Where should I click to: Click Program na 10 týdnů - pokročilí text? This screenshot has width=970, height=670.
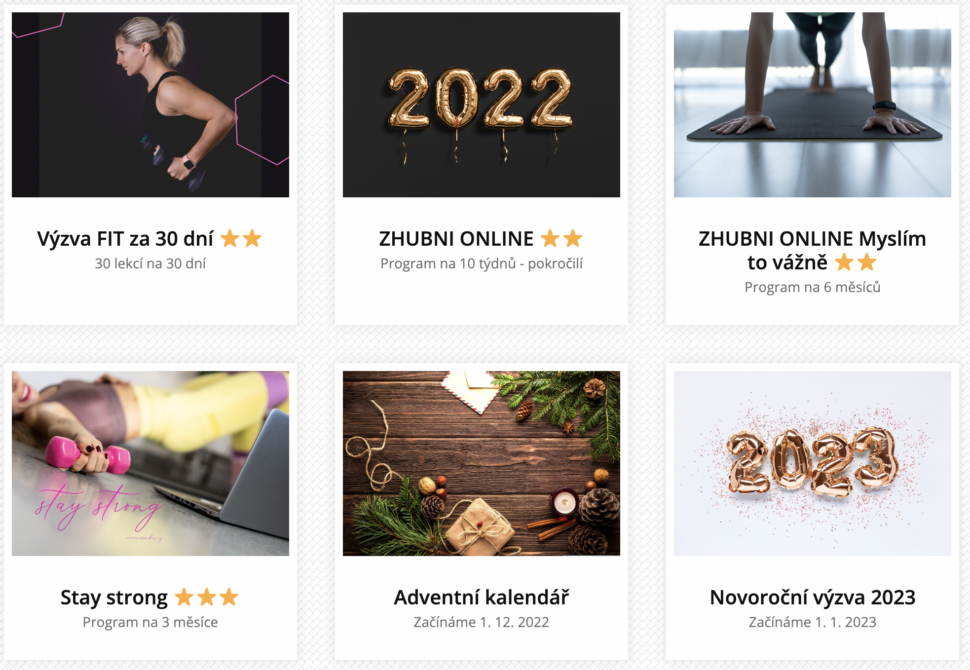coord(481,264)
